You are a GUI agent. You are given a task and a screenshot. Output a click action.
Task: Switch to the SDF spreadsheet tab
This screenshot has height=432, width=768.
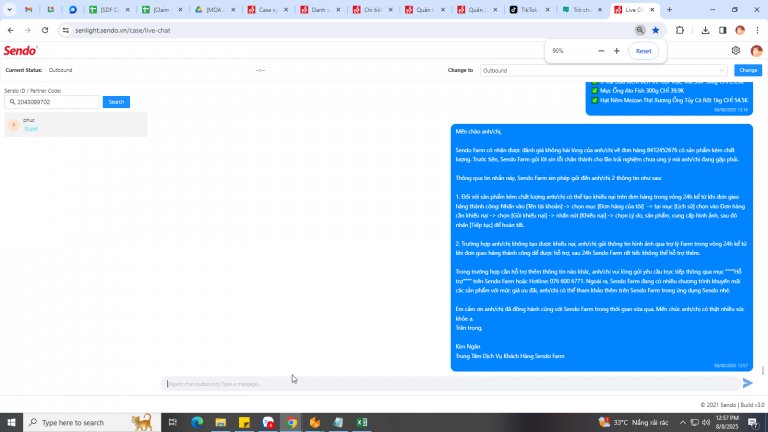pos(109,10)
